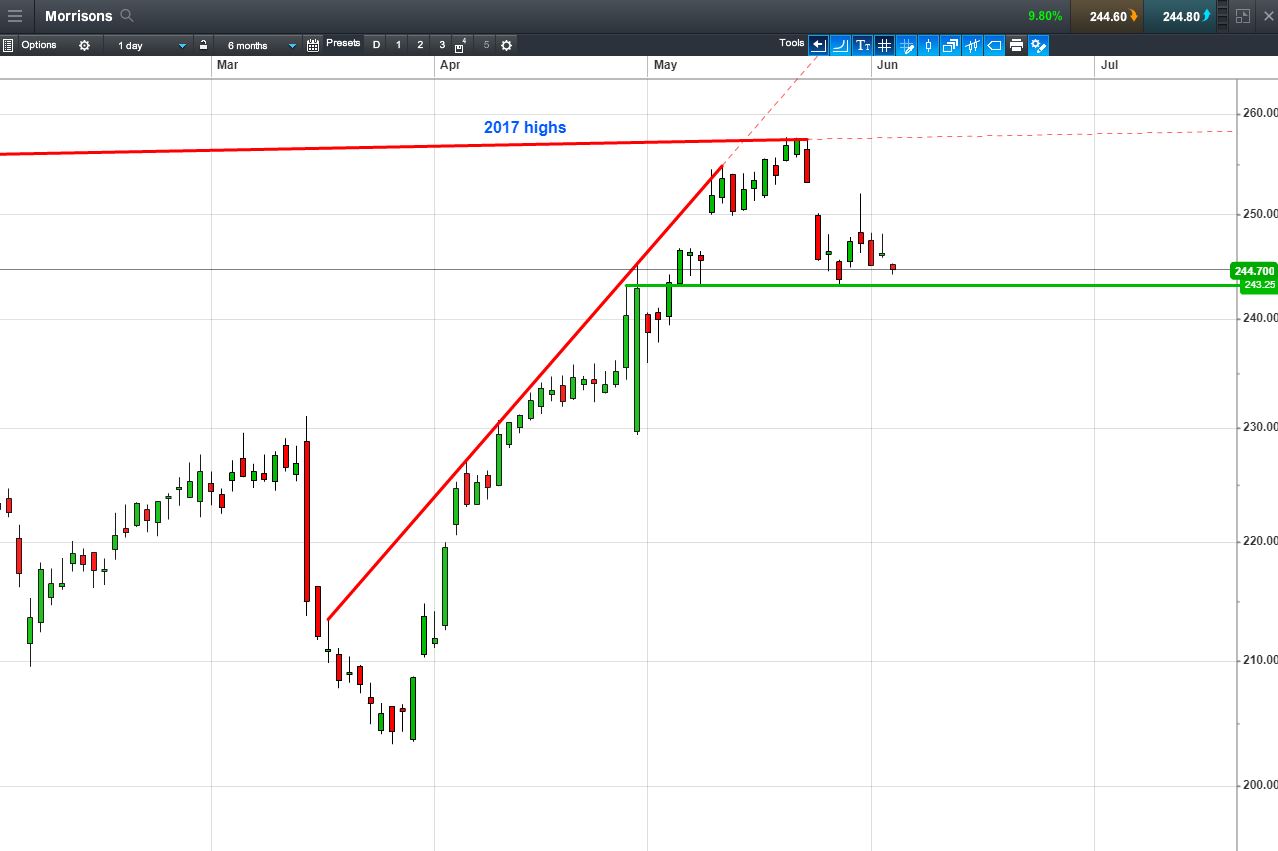This screenshot has height=851, width=1278.
Task: Save layout to preset 4
Action: 461,45
